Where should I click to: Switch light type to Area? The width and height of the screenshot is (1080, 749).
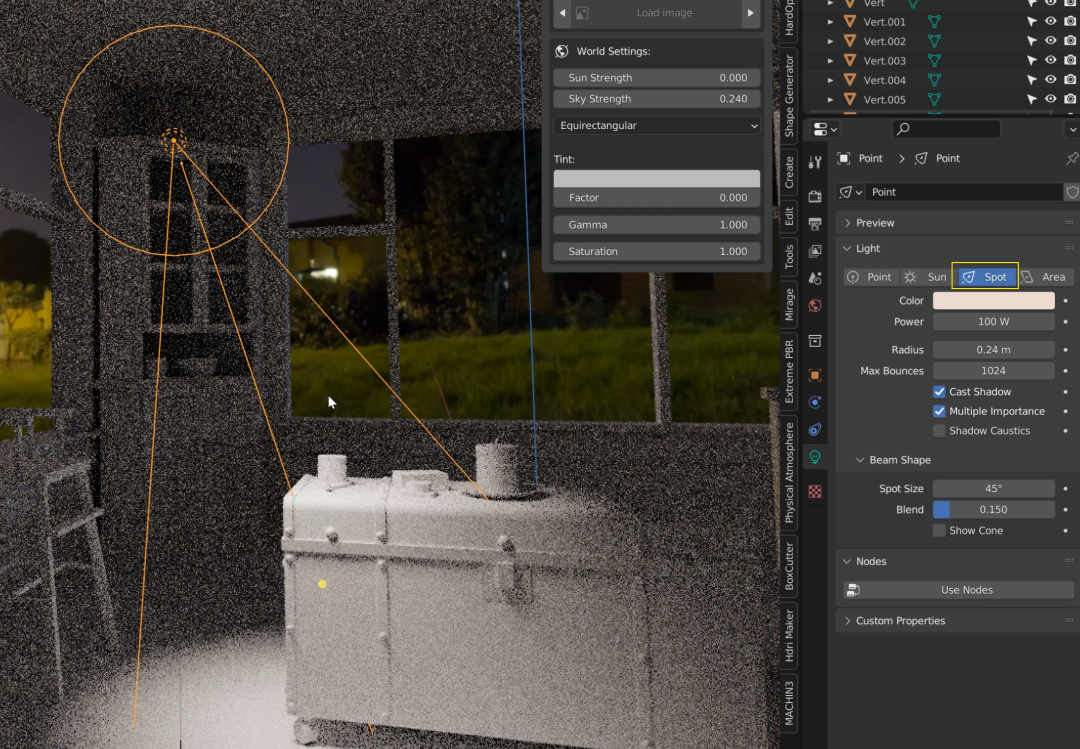pos(1046,277)
